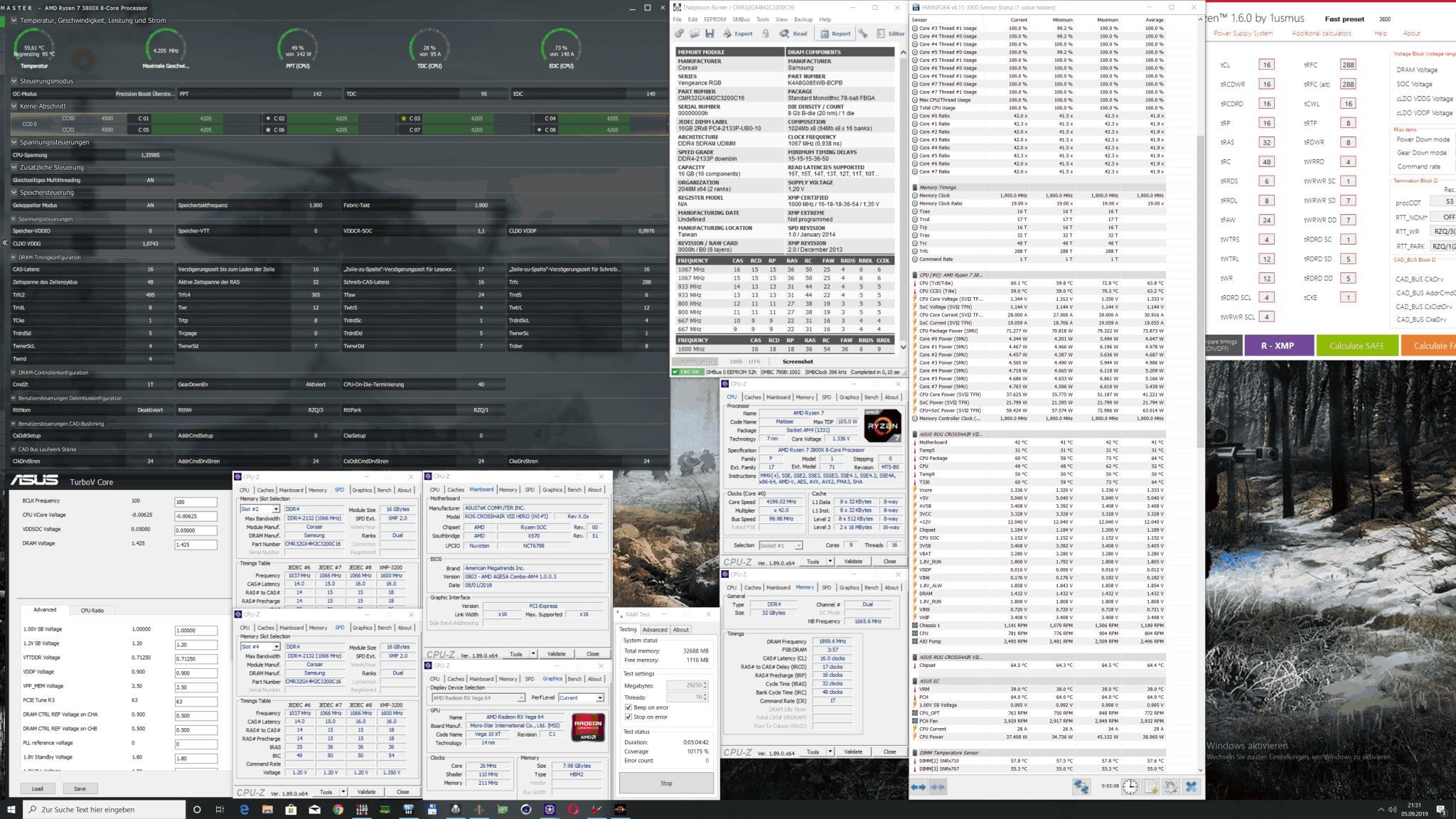
Task: Click Screenshot link in Thaiphoon Burner
Action: point(797,361)
